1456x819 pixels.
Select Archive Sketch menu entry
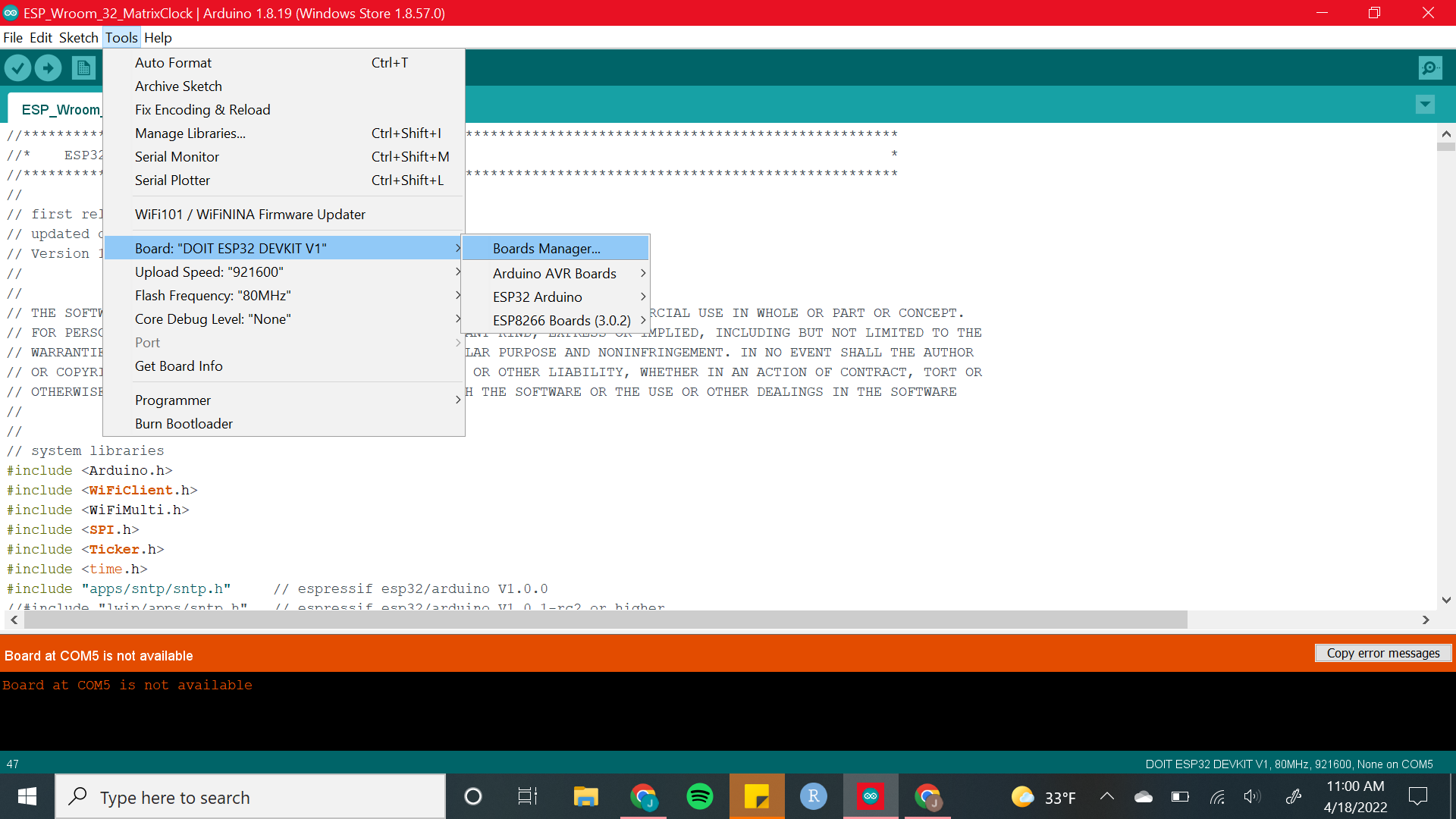pyautogui.click(x=284, y=86)
